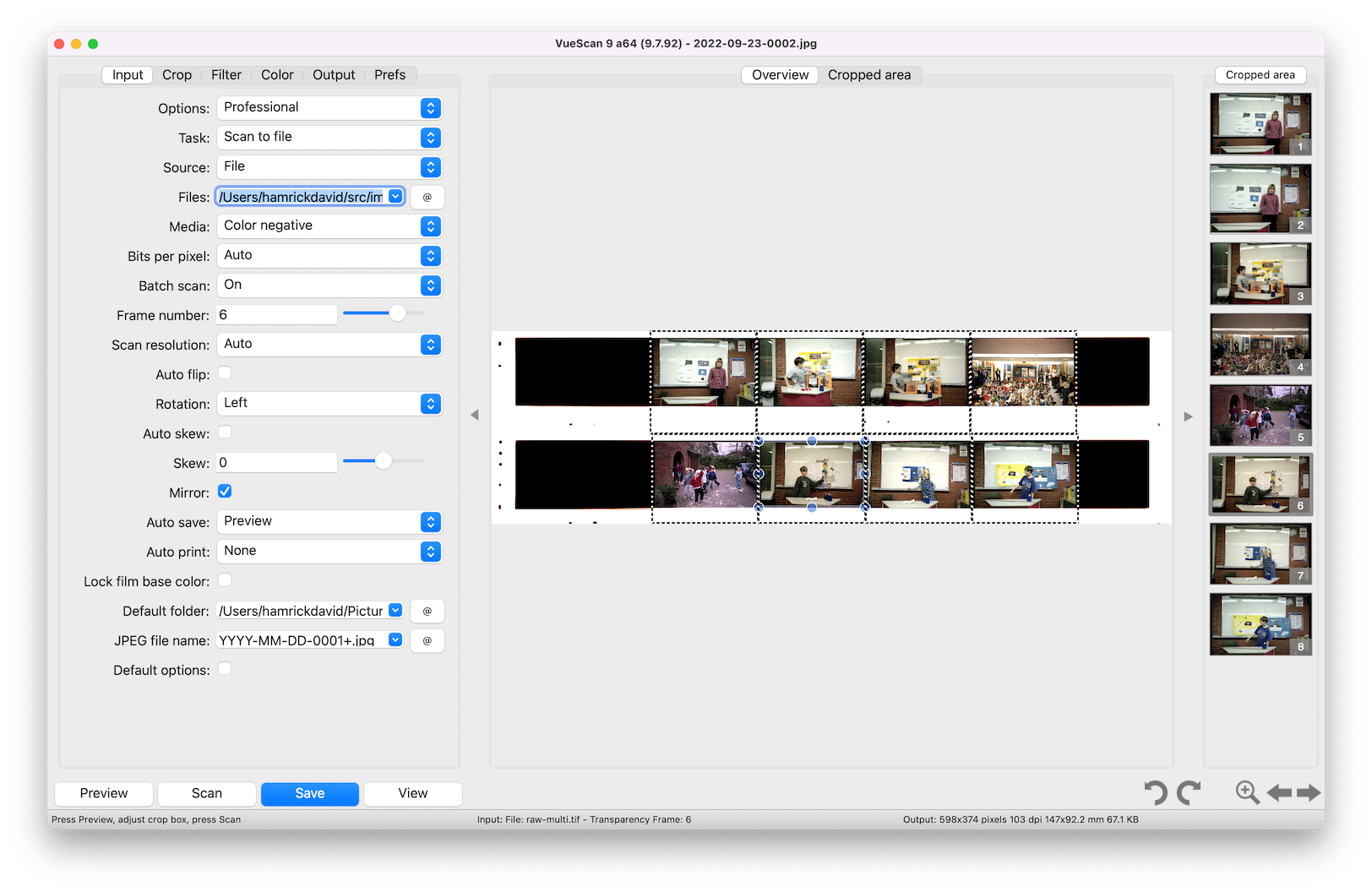Click the @ icon beside JPEG file name
Viewport: 1372px width, 892px height.
427,640
